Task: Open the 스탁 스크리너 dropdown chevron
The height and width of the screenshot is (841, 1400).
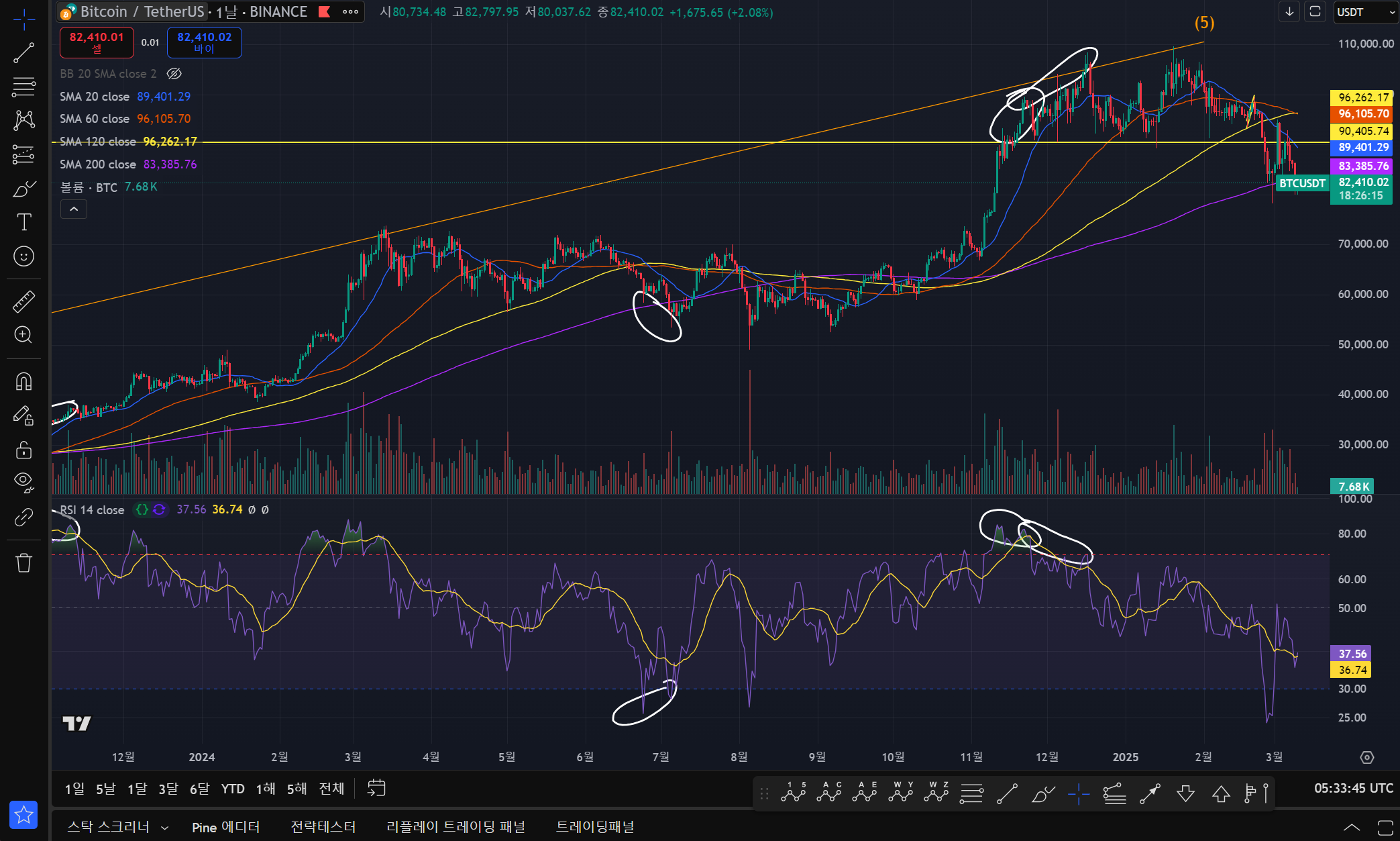Action: click(x=164, y=828)
